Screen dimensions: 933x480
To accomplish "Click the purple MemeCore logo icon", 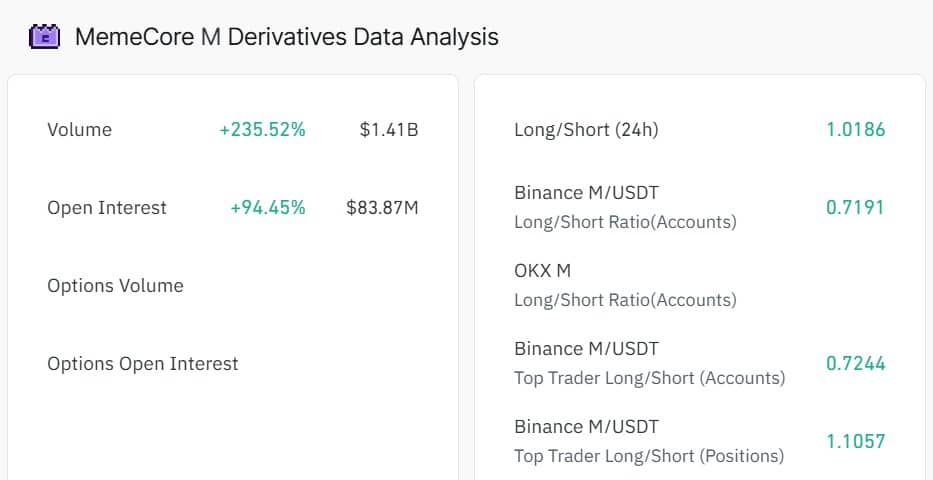I will click(x=45, y=37).
